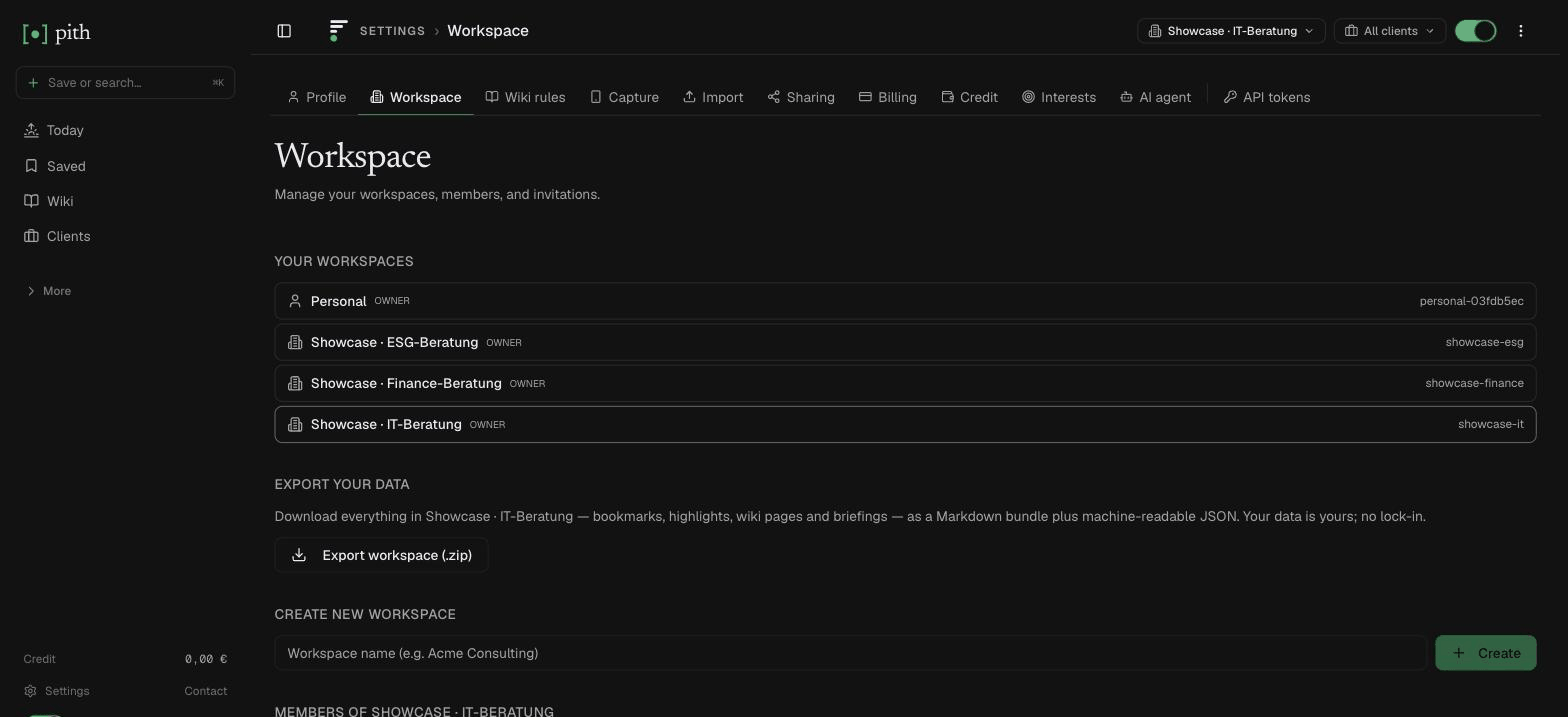Click the SETTINGS breadcrumb

[392, 31]
